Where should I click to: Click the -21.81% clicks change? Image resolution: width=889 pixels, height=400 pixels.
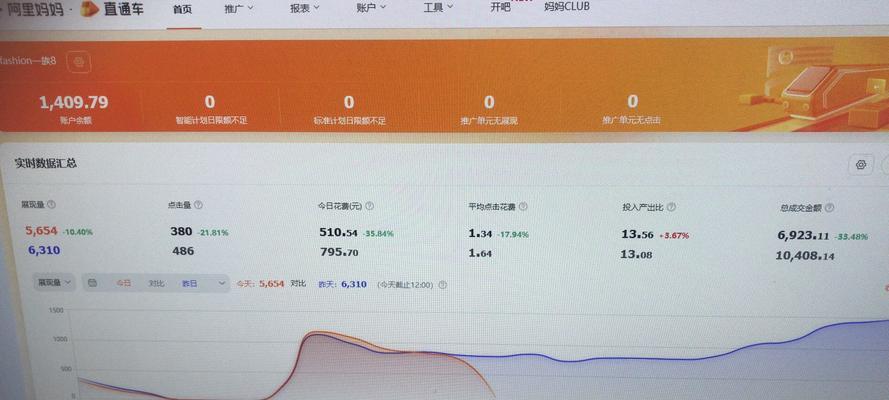tap(213, 232)
